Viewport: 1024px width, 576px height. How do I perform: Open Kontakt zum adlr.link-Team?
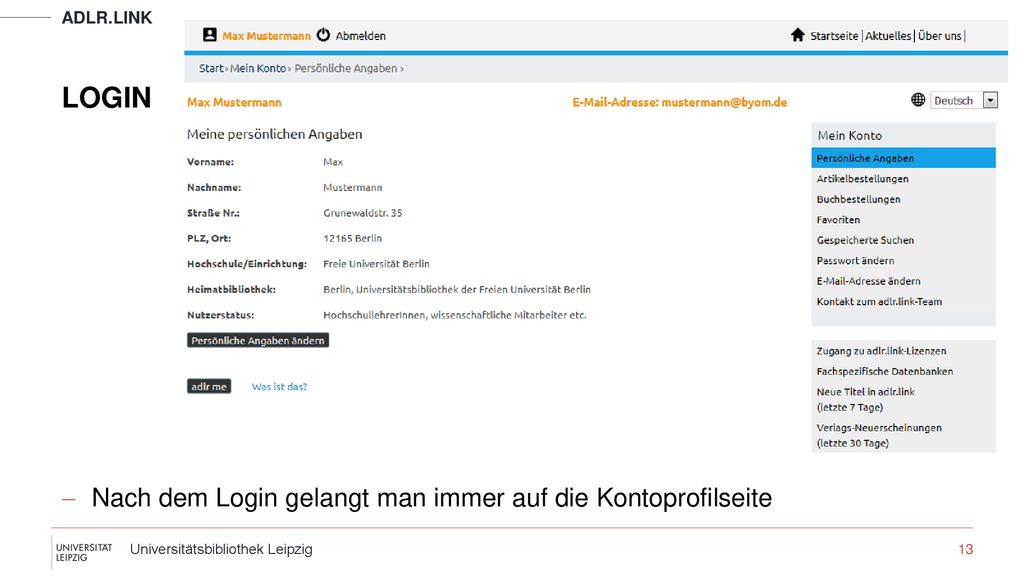[879, 301]
